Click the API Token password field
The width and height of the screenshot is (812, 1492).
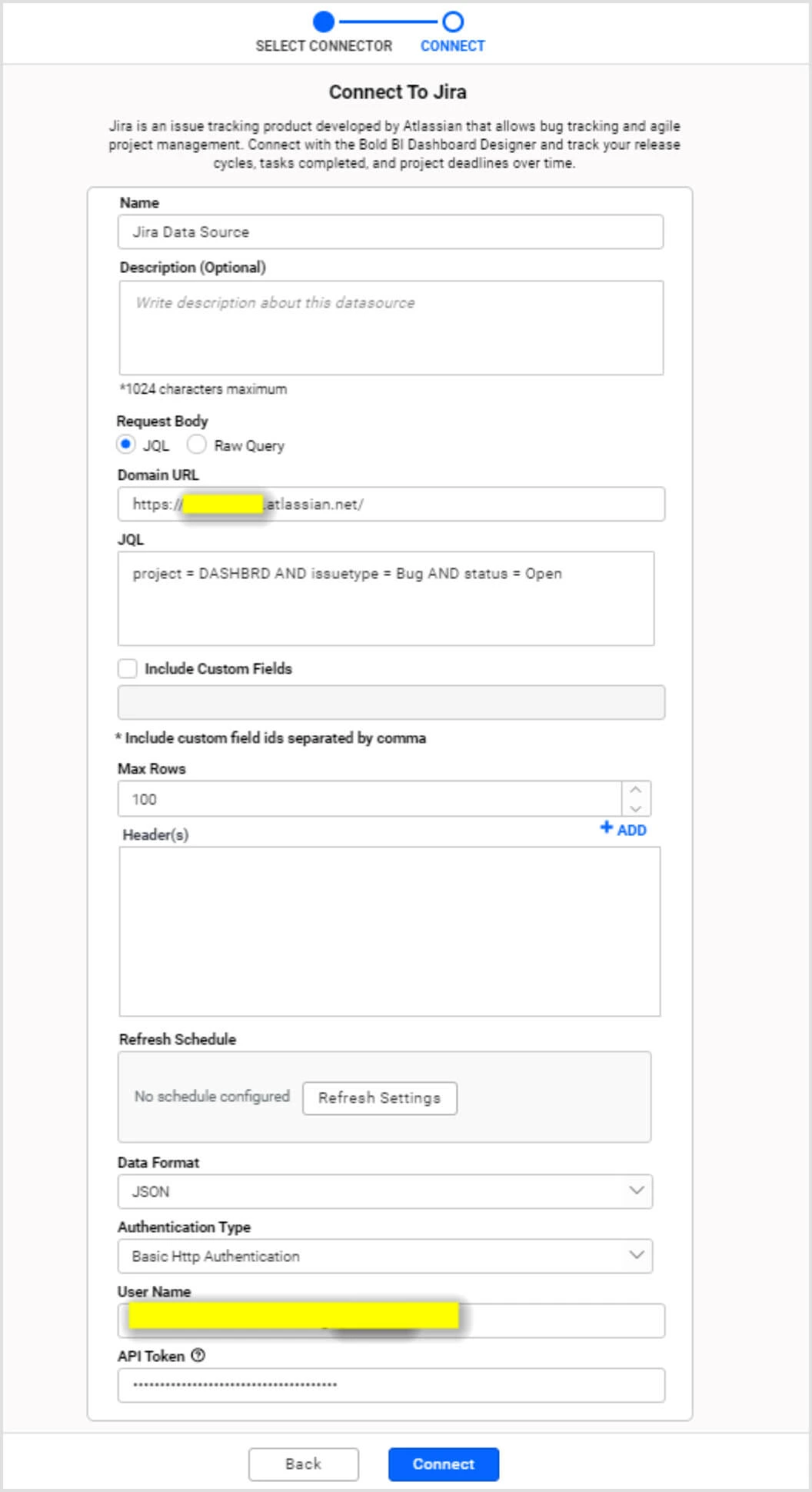point(391,1384)
